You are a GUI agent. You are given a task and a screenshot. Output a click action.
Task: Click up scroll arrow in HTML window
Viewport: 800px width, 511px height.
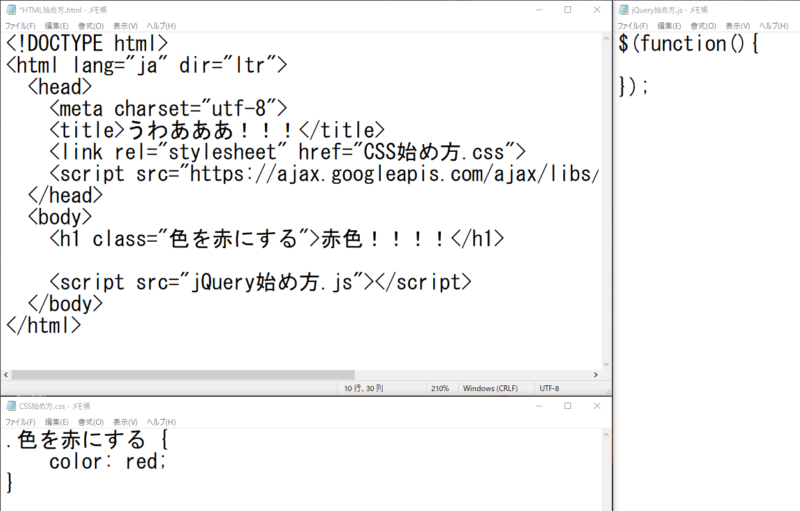pyautogui.click(x=606, y=38)
